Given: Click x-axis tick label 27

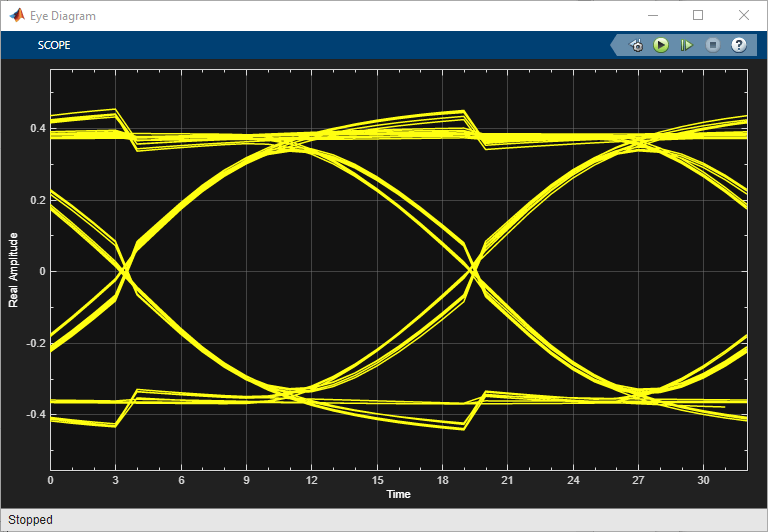Looking at the screenshot, I should [x=638, y=481].
